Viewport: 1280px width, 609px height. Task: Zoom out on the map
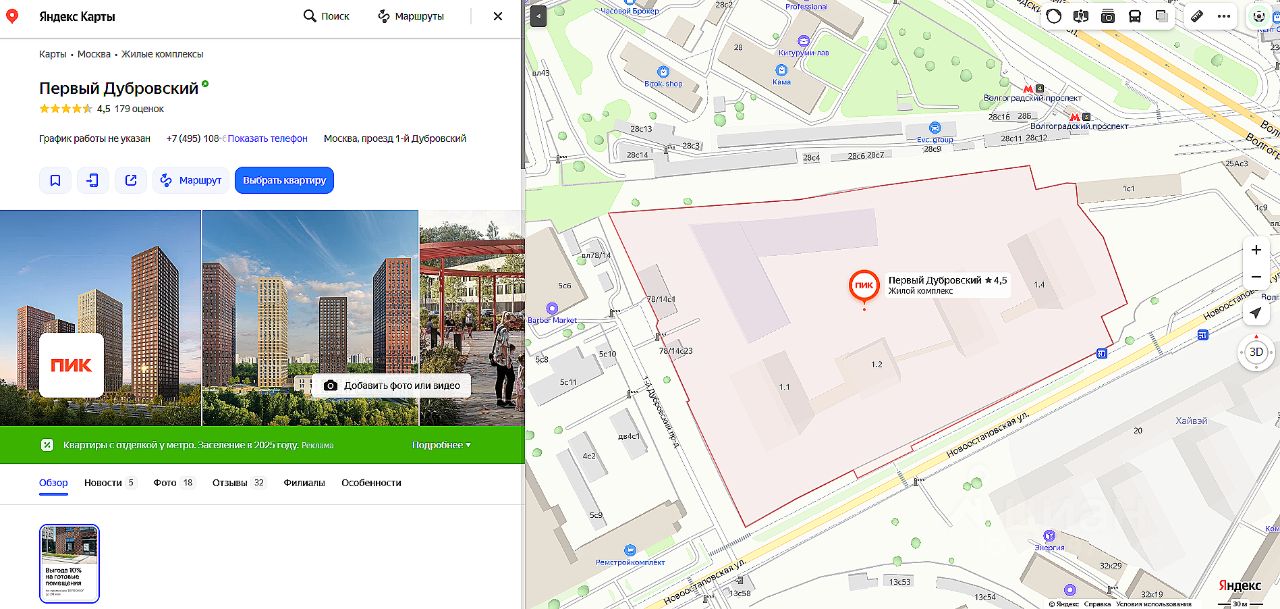[x=1257, y=277]
